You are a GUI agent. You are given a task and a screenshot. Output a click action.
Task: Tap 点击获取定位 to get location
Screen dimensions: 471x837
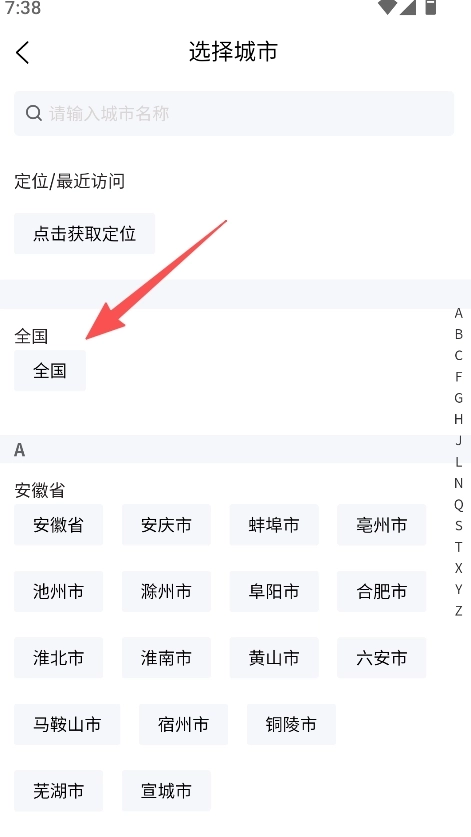pyautogui.click(x=84, y=234)
